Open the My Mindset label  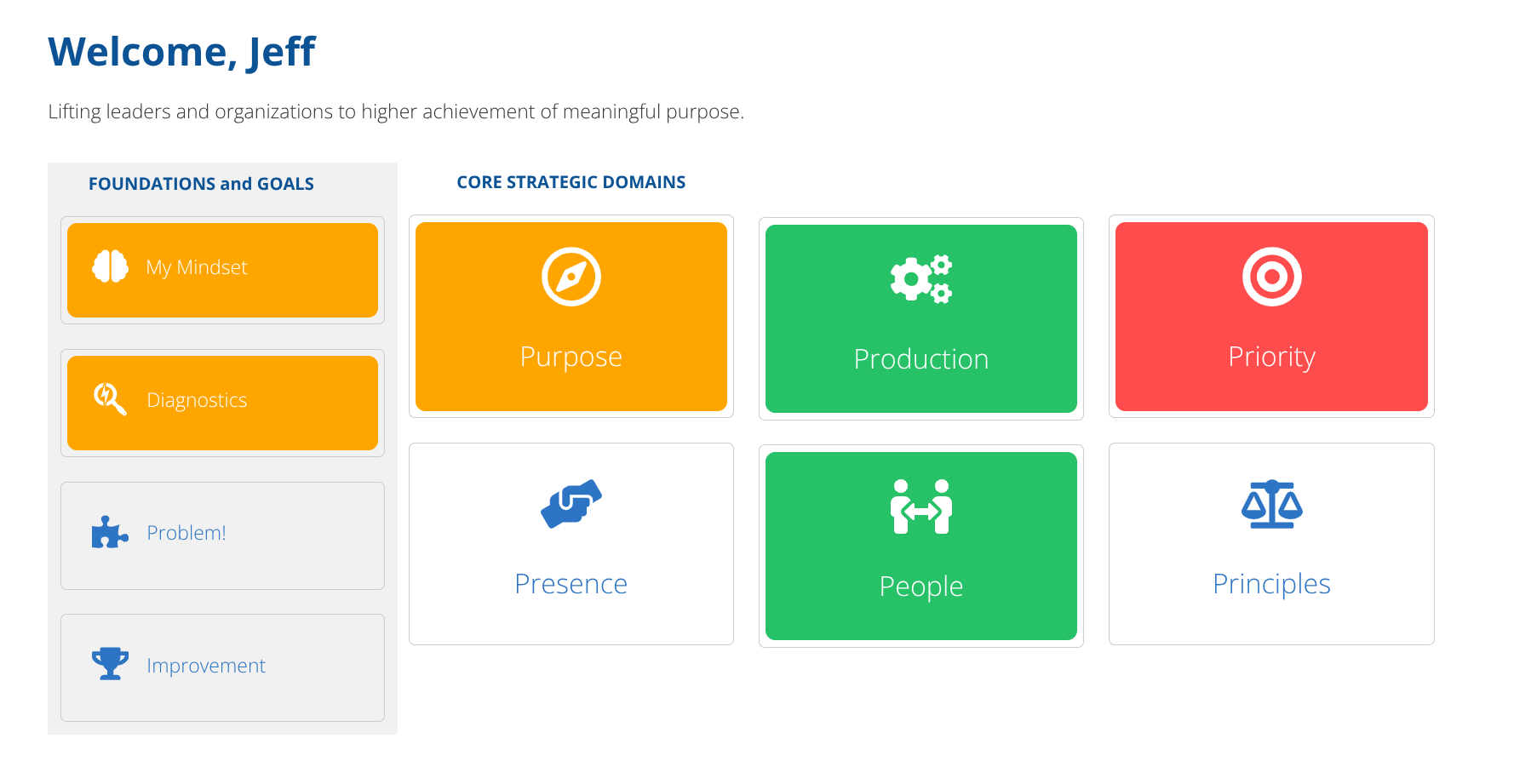(x=197, y=268)
